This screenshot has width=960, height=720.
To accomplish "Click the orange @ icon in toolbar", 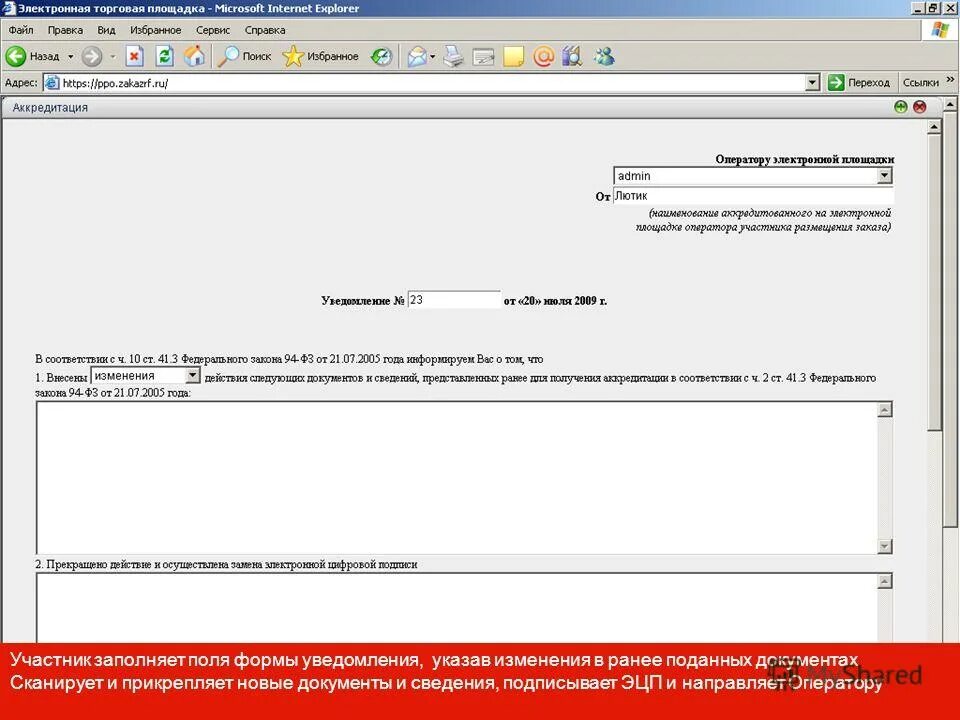I will 543,56.
